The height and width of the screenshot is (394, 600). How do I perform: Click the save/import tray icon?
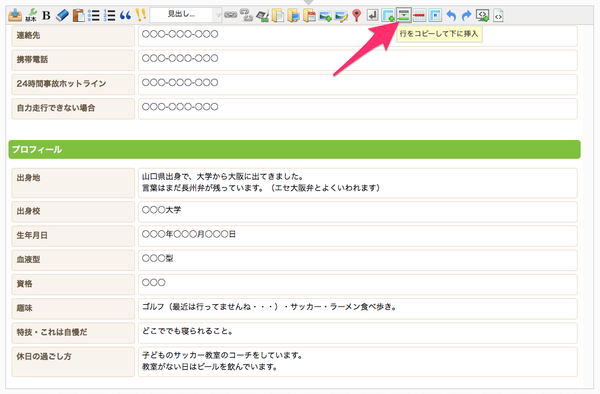[x=15, y=15]
